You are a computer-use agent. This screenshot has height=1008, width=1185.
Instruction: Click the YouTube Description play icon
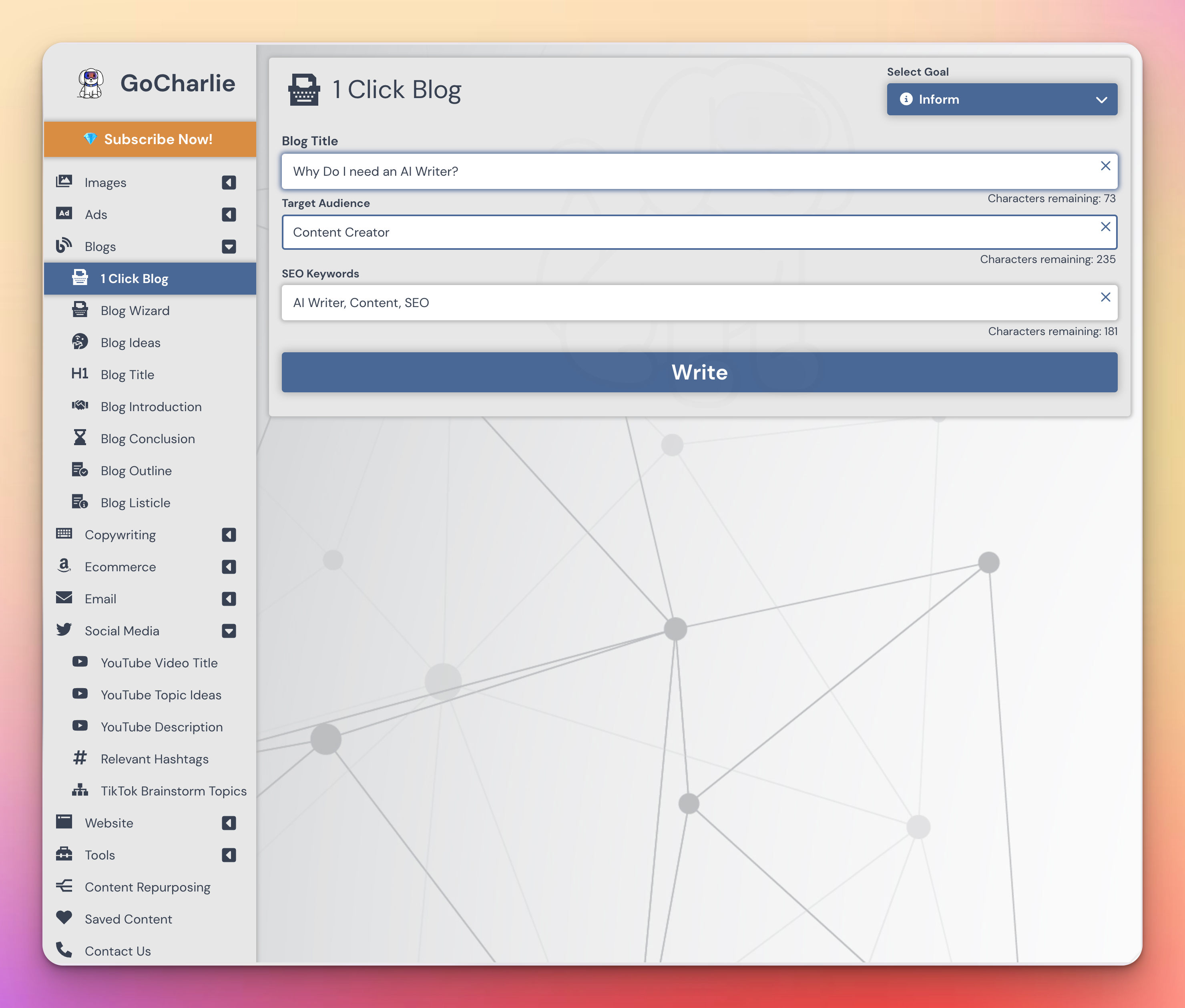pos(80,726)
